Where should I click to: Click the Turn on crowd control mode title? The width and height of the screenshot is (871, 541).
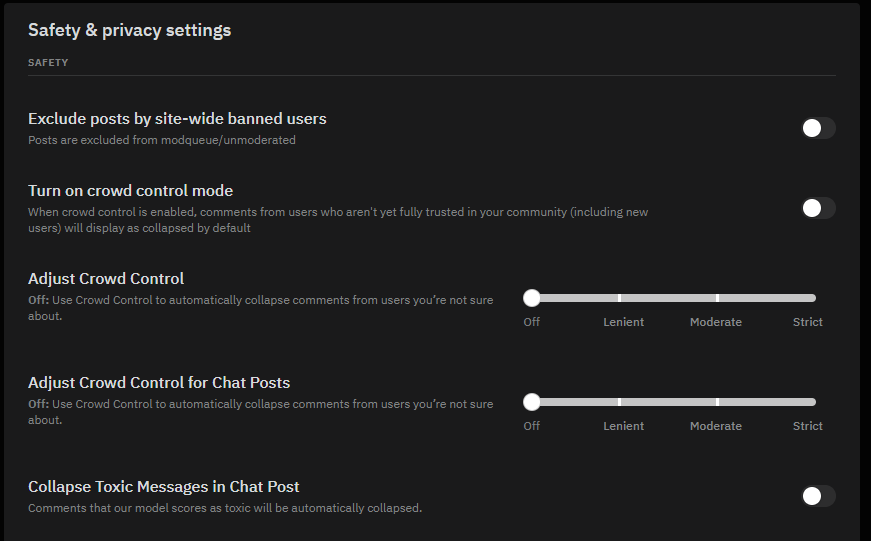(x=130, y=191)
